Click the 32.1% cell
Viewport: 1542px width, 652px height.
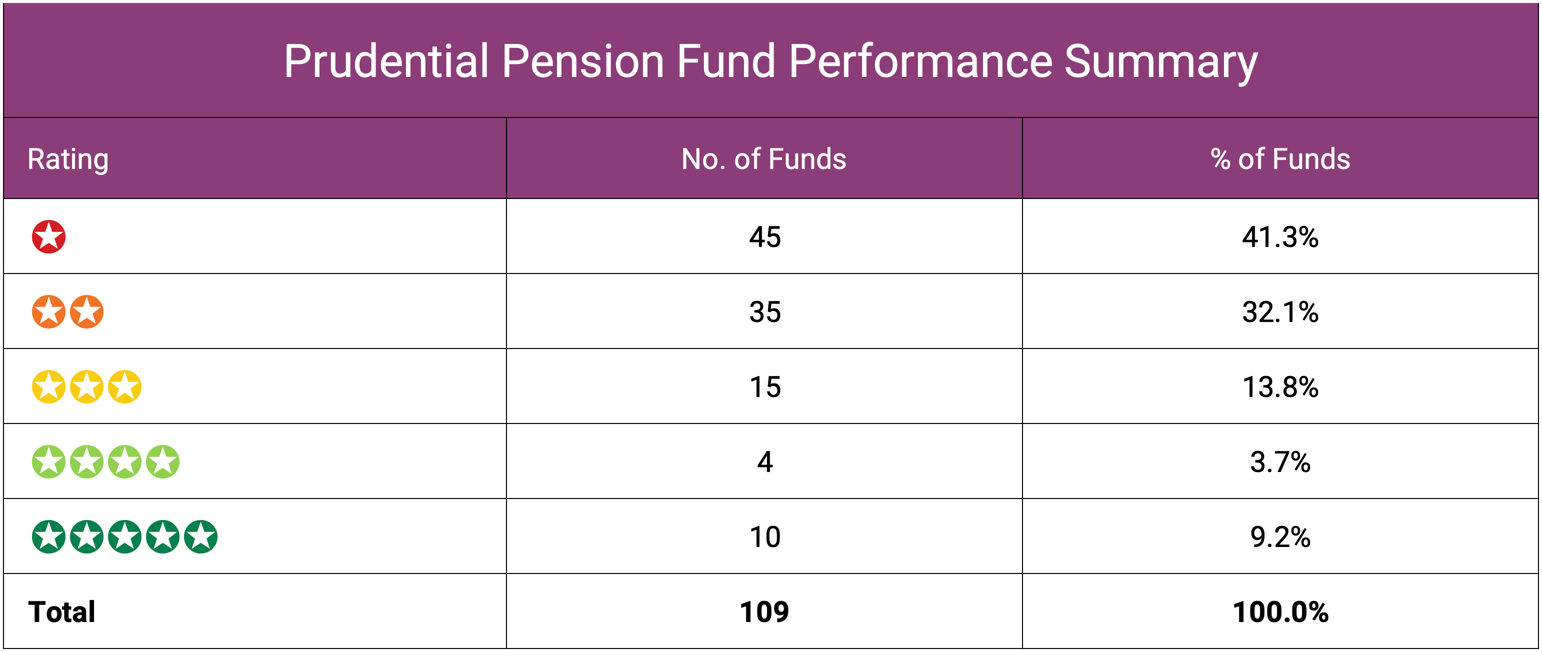[1280, 312]
